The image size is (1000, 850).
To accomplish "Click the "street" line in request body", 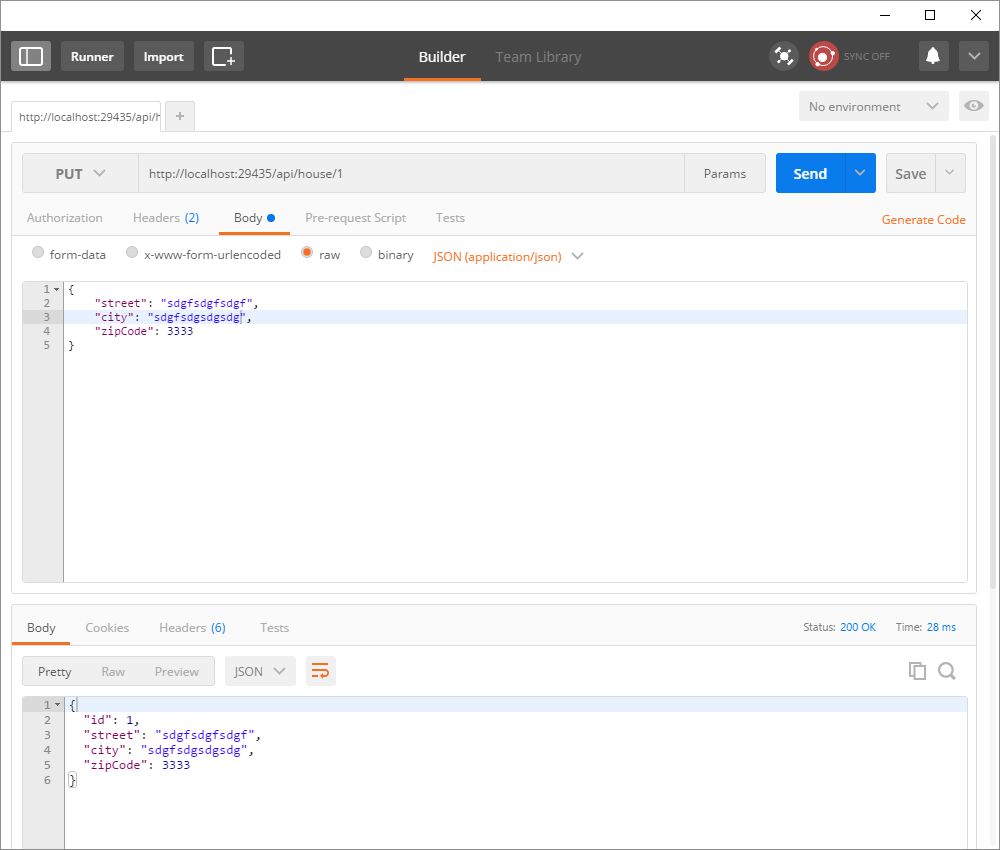I will [x=176, y=303].
